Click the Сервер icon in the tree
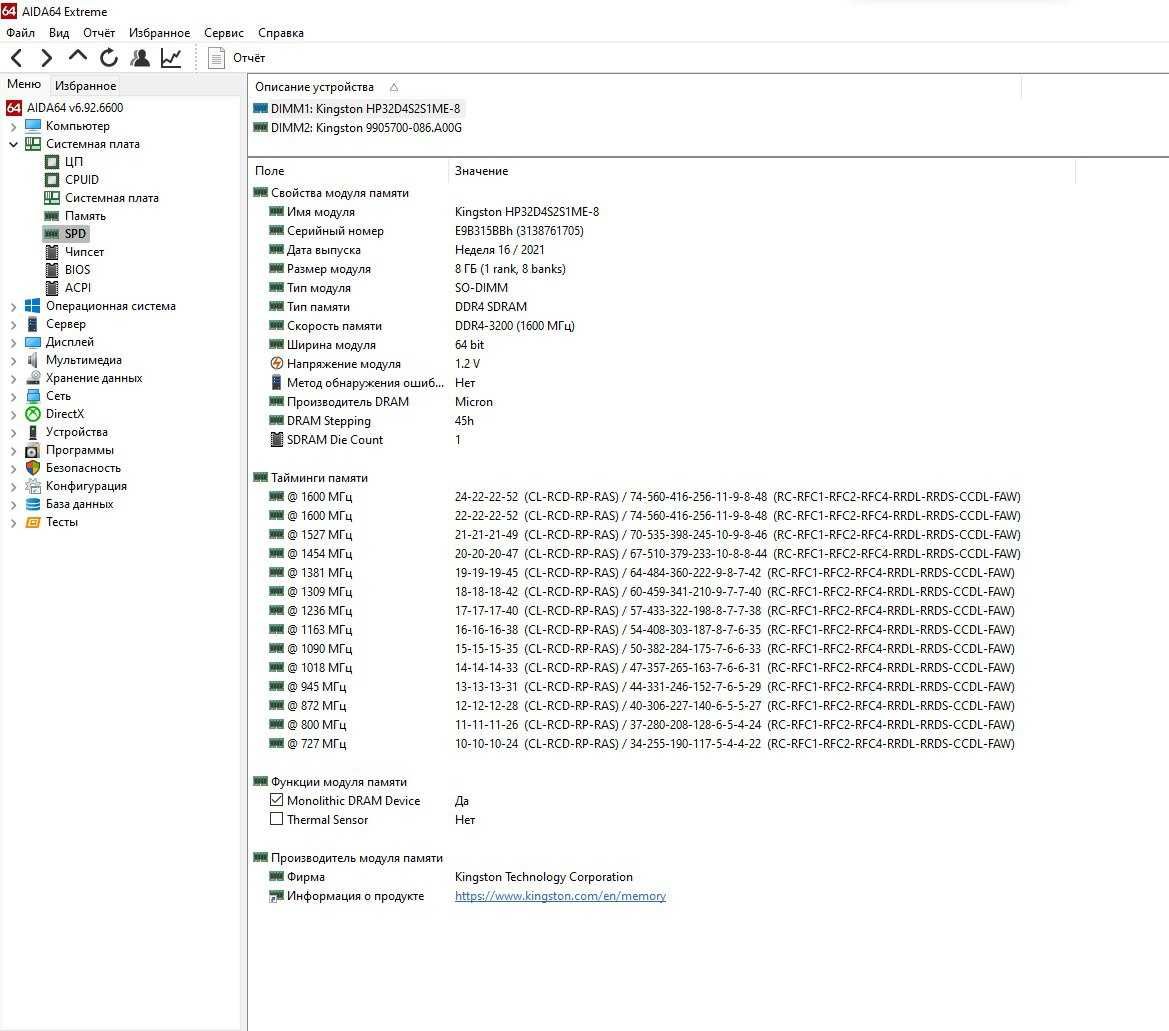This screenshot has width=1169, height=1031. (x=33, y=324)
